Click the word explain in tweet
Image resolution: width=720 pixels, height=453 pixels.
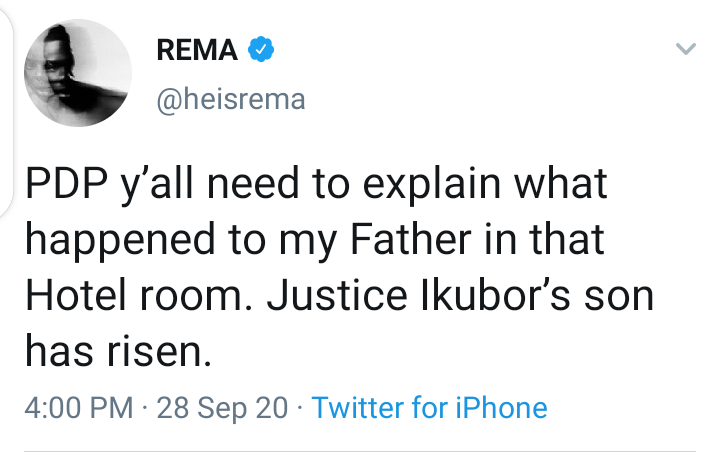(x=432, y=184)
